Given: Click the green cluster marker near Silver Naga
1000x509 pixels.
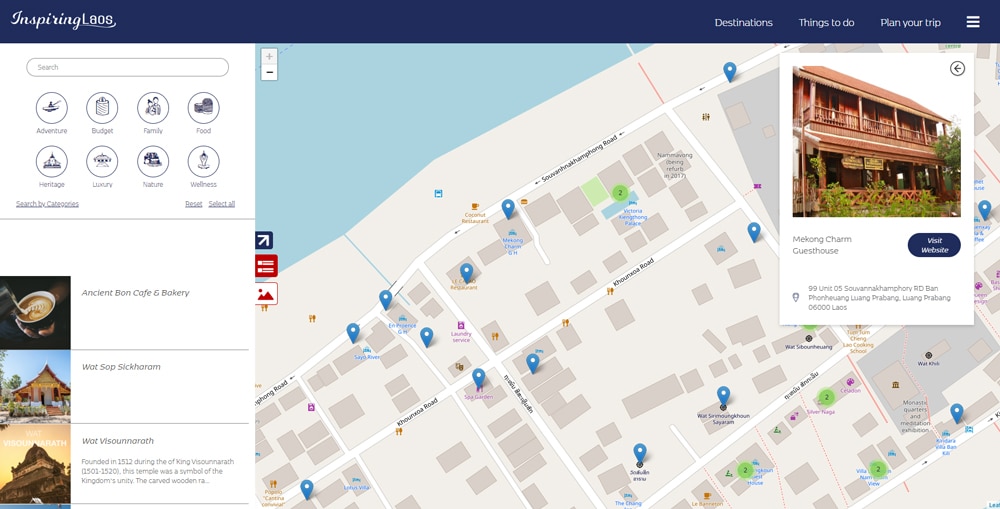Looking at the screenshot, I should point(826,397).
